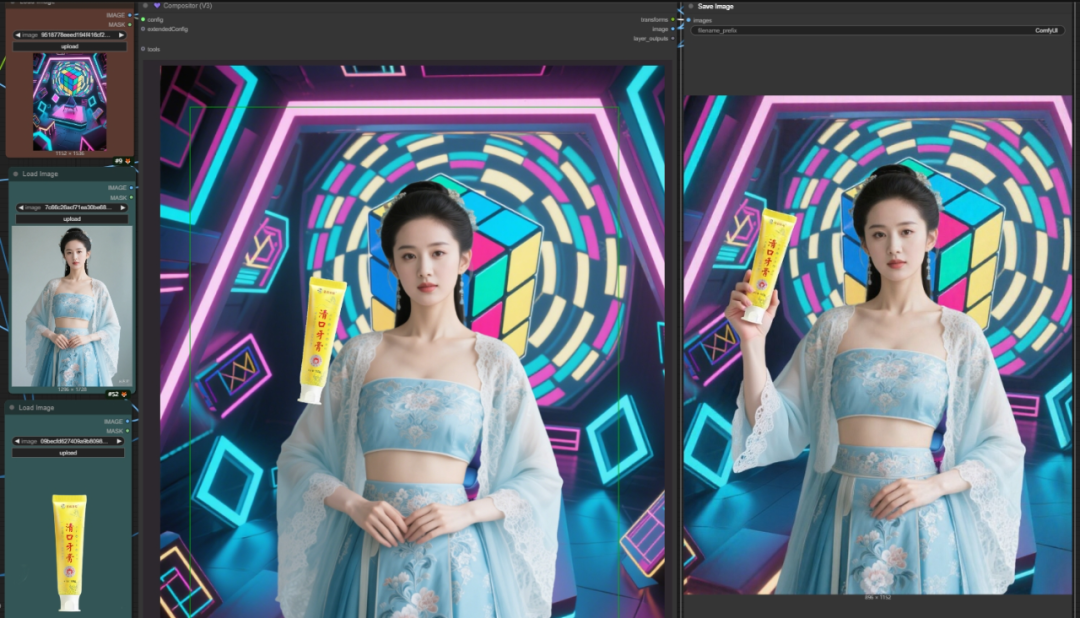Click the 1152 × 1536 dimension label
The width and height of the screenshot is (1080, 618).
coord(70,154)
